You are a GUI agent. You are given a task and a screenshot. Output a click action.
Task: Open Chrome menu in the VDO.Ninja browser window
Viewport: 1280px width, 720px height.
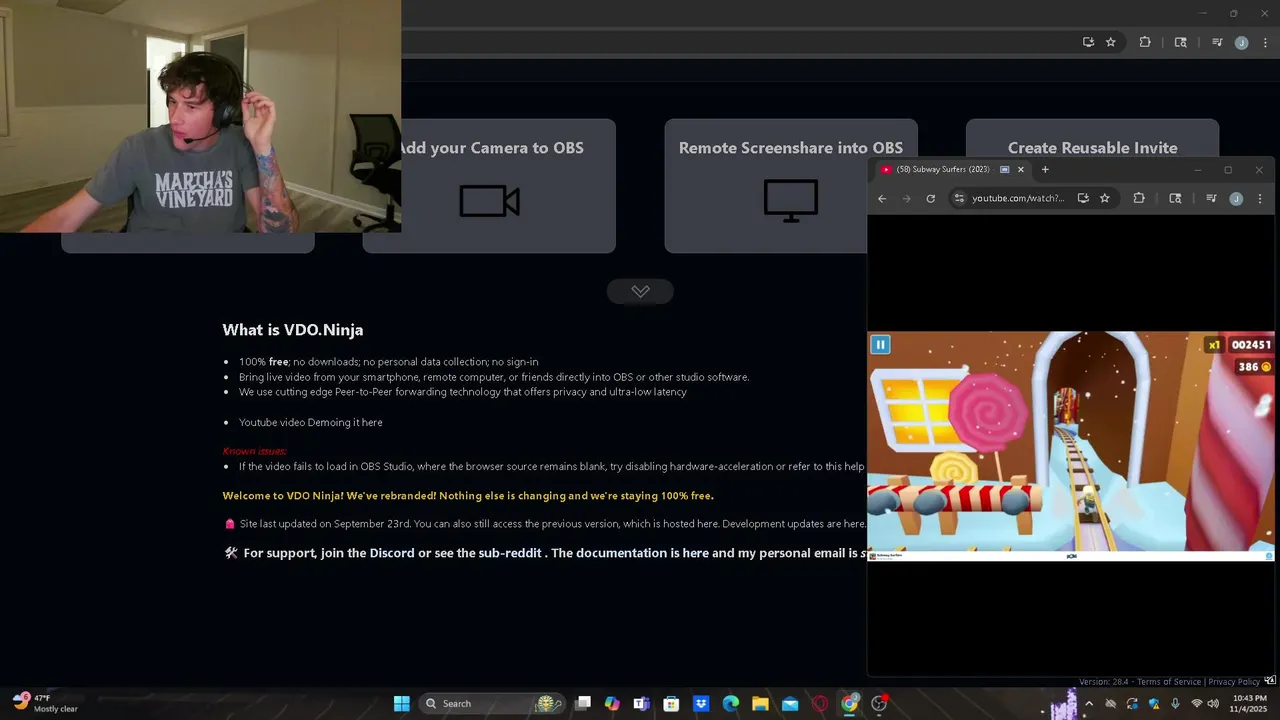[1265, 42]
